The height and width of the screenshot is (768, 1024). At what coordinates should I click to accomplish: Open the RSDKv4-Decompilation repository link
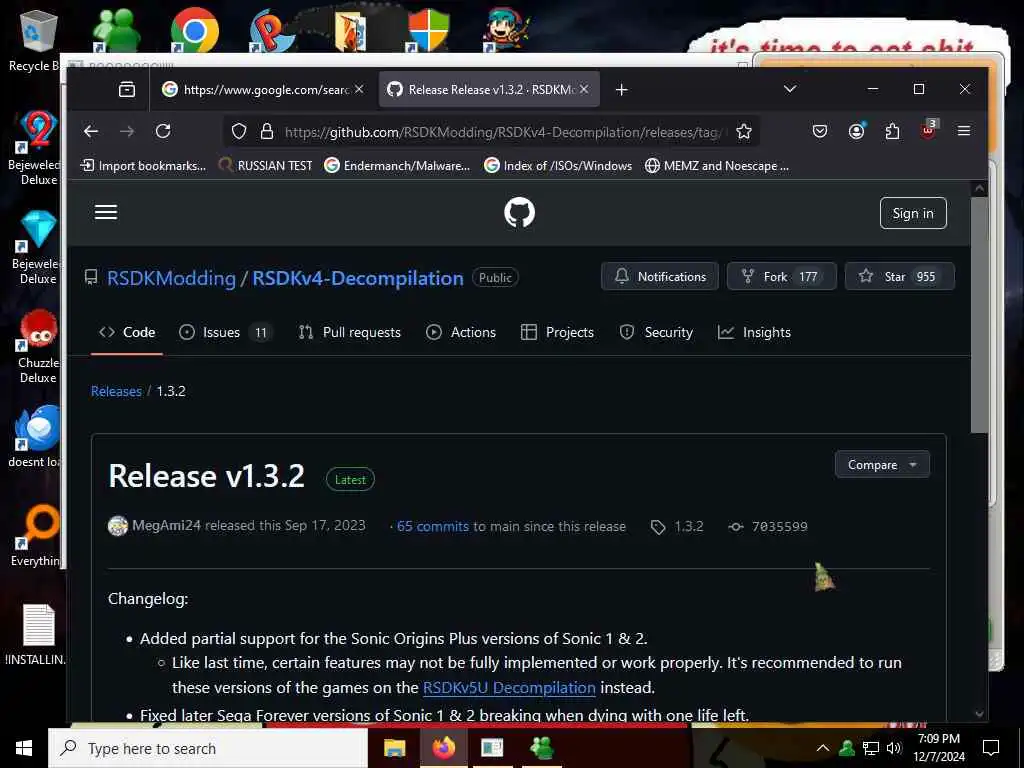click(358, 278)
